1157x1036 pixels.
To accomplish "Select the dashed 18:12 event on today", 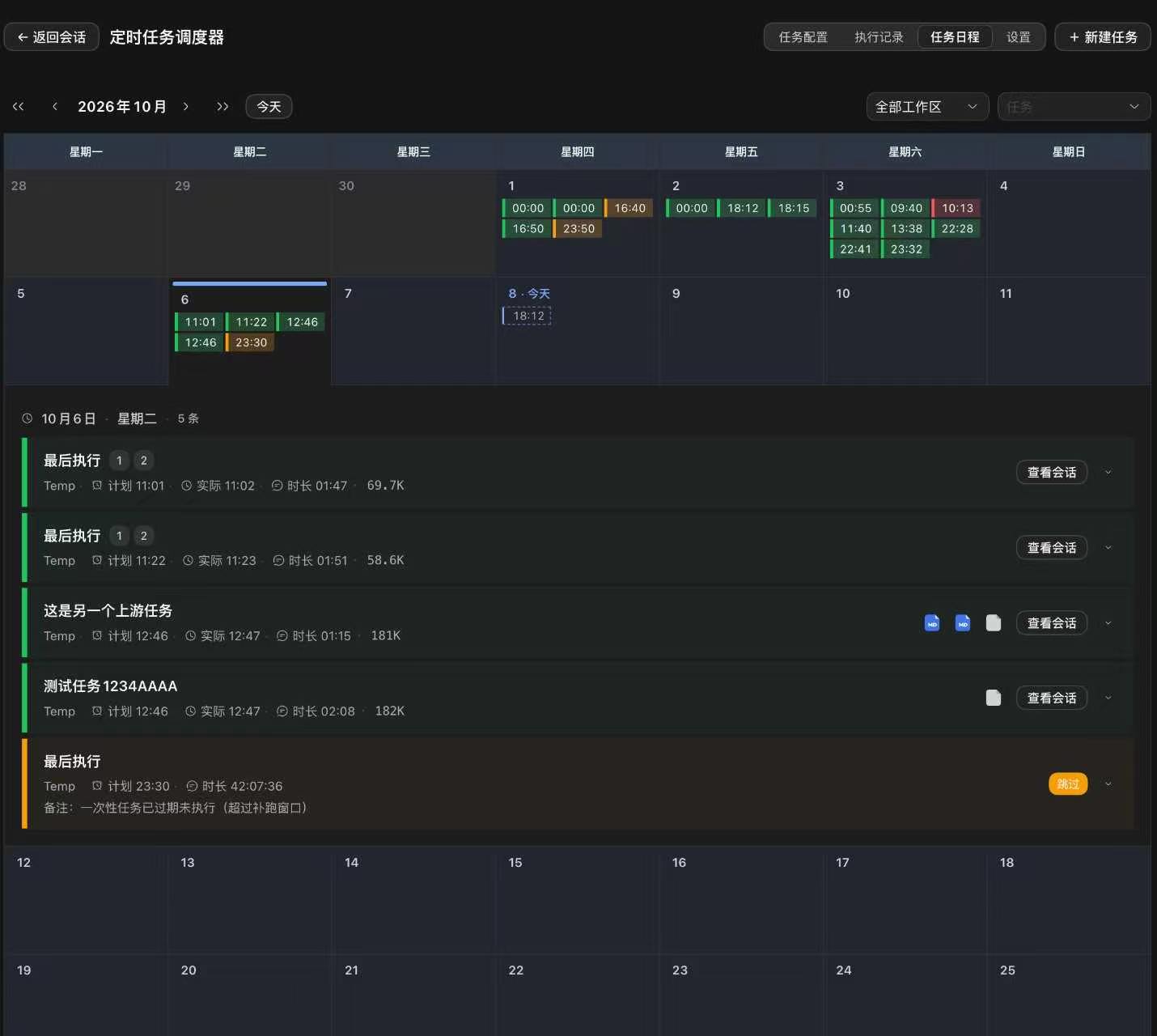I will pos(527,316).
